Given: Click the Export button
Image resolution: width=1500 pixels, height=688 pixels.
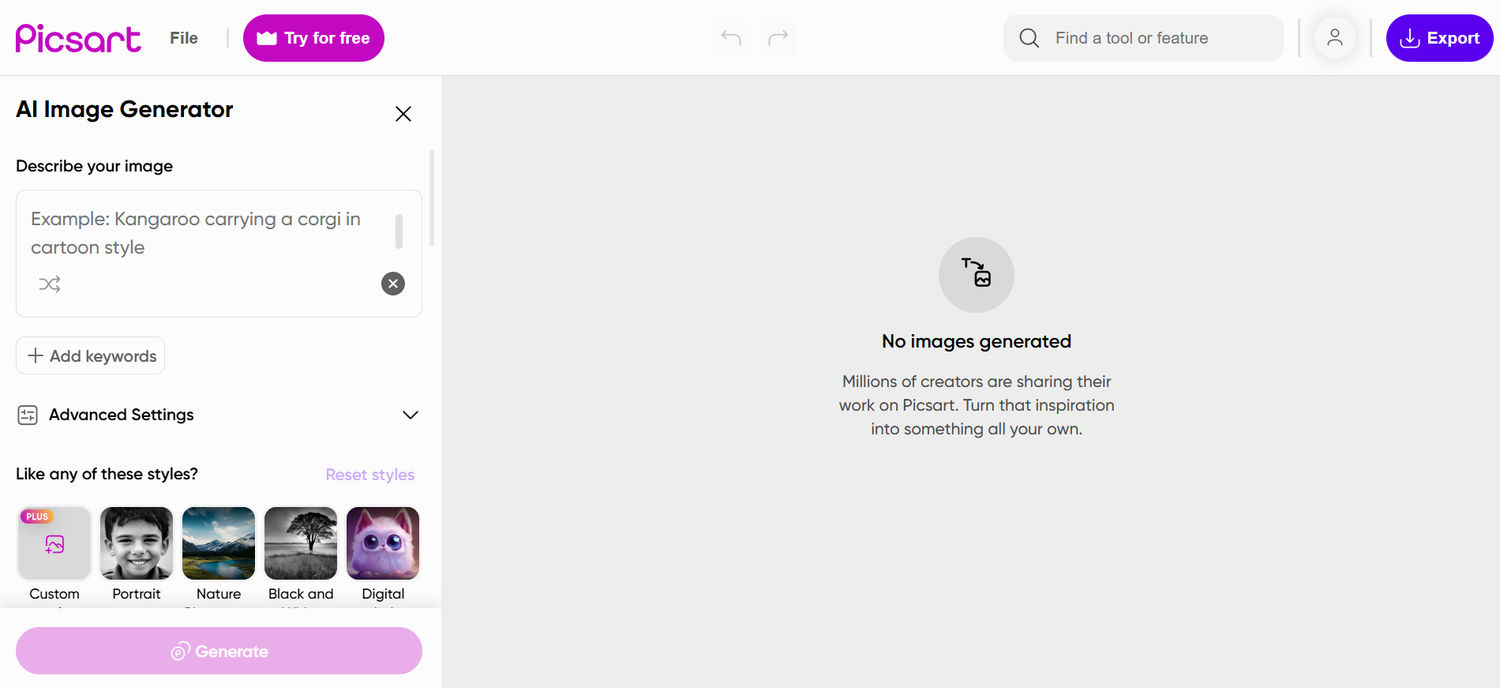Looking at the screenshot, I should tap(1440, 38).
